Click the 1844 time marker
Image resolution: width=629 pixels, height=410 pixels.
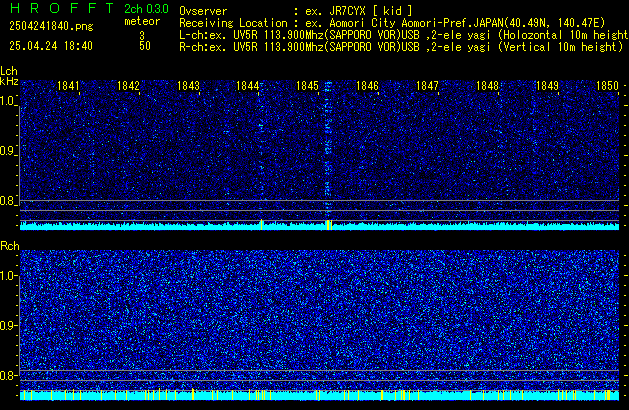coord(248,86)
